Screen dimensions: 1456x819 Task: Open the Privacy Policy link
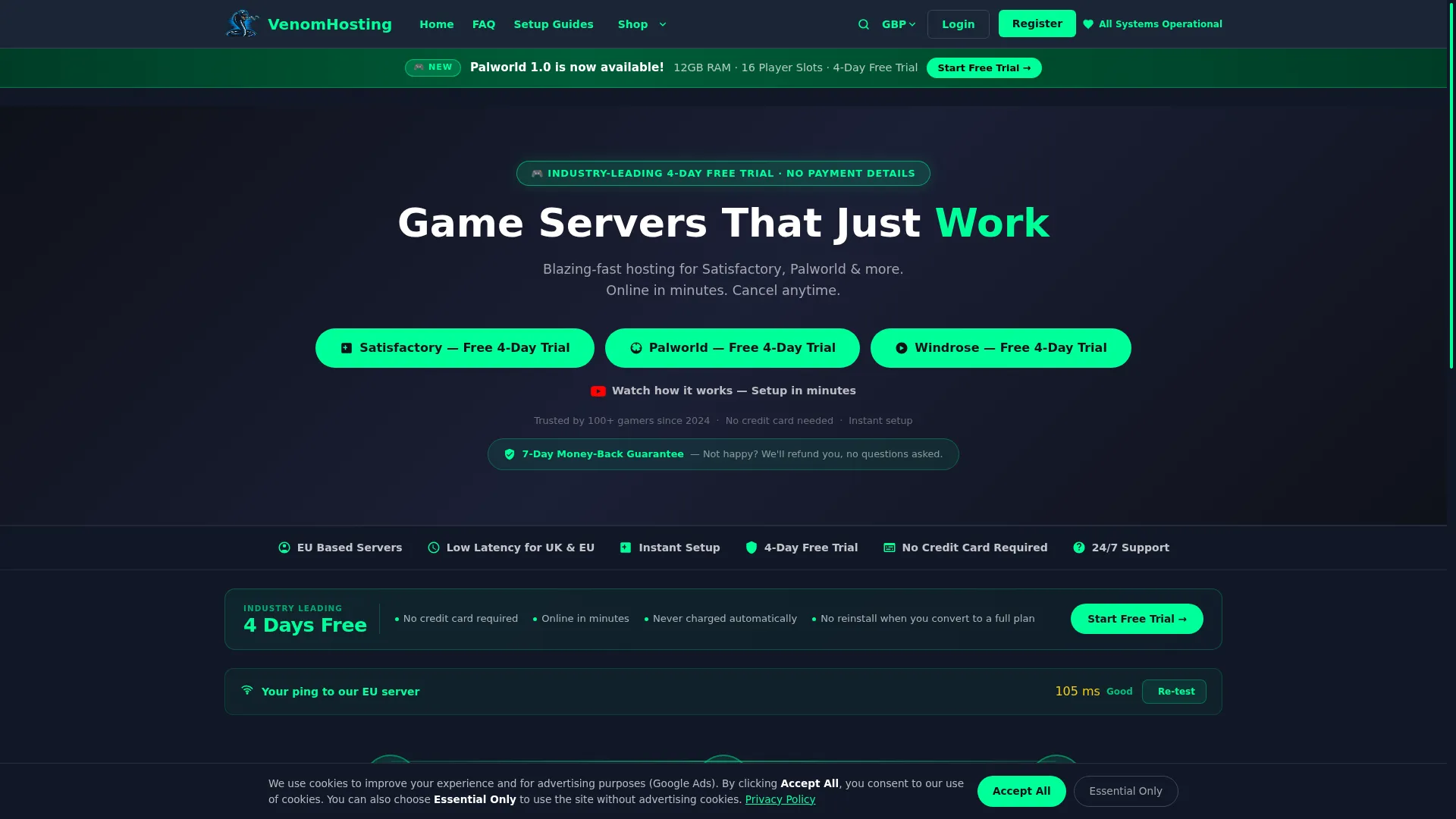[780, 799]
